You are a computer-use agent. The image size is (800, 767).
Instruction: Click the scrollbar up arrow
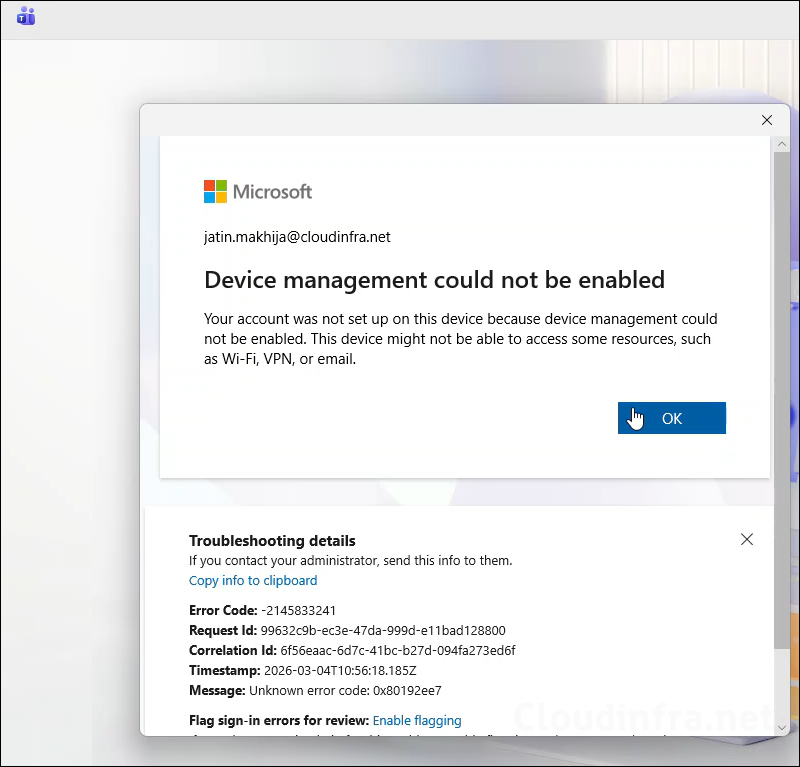783,143
